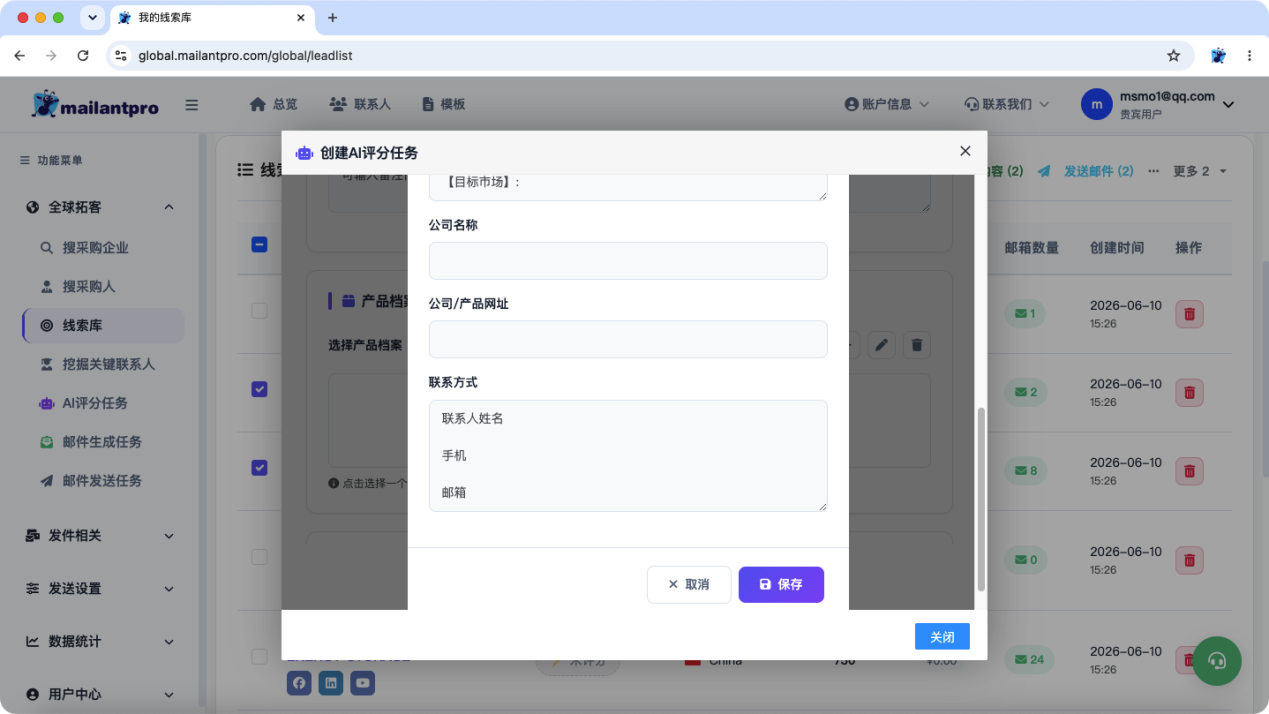The height and width of the screenshot is (714, 1269).
Task: Toggle the select-all checkbox in table header
Action: coord(259,244)
